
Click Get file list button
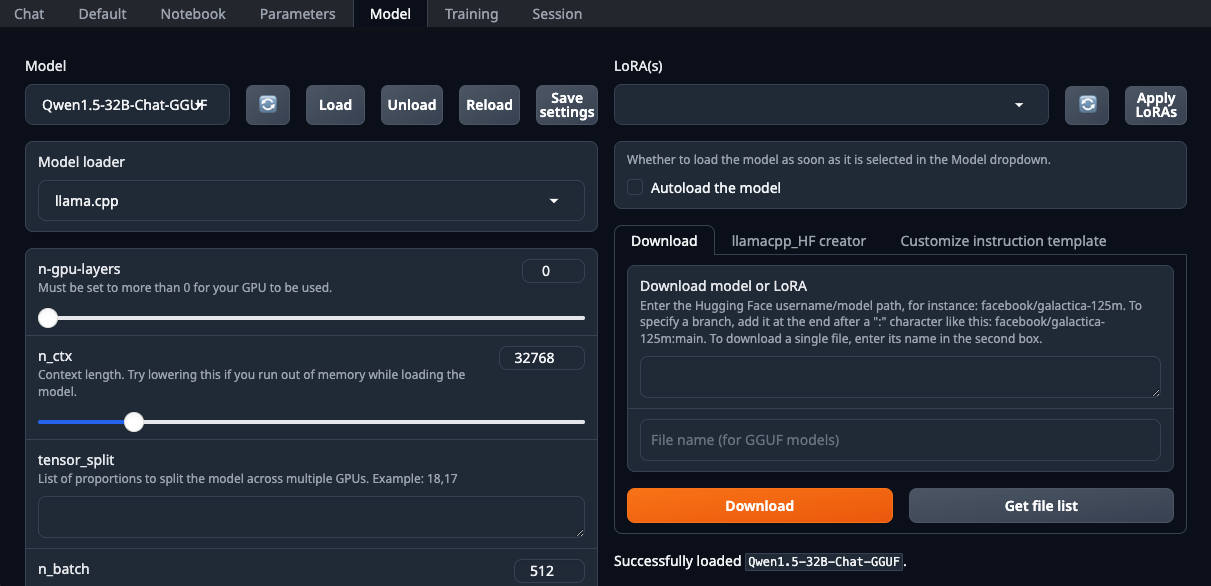point(1041,506)
